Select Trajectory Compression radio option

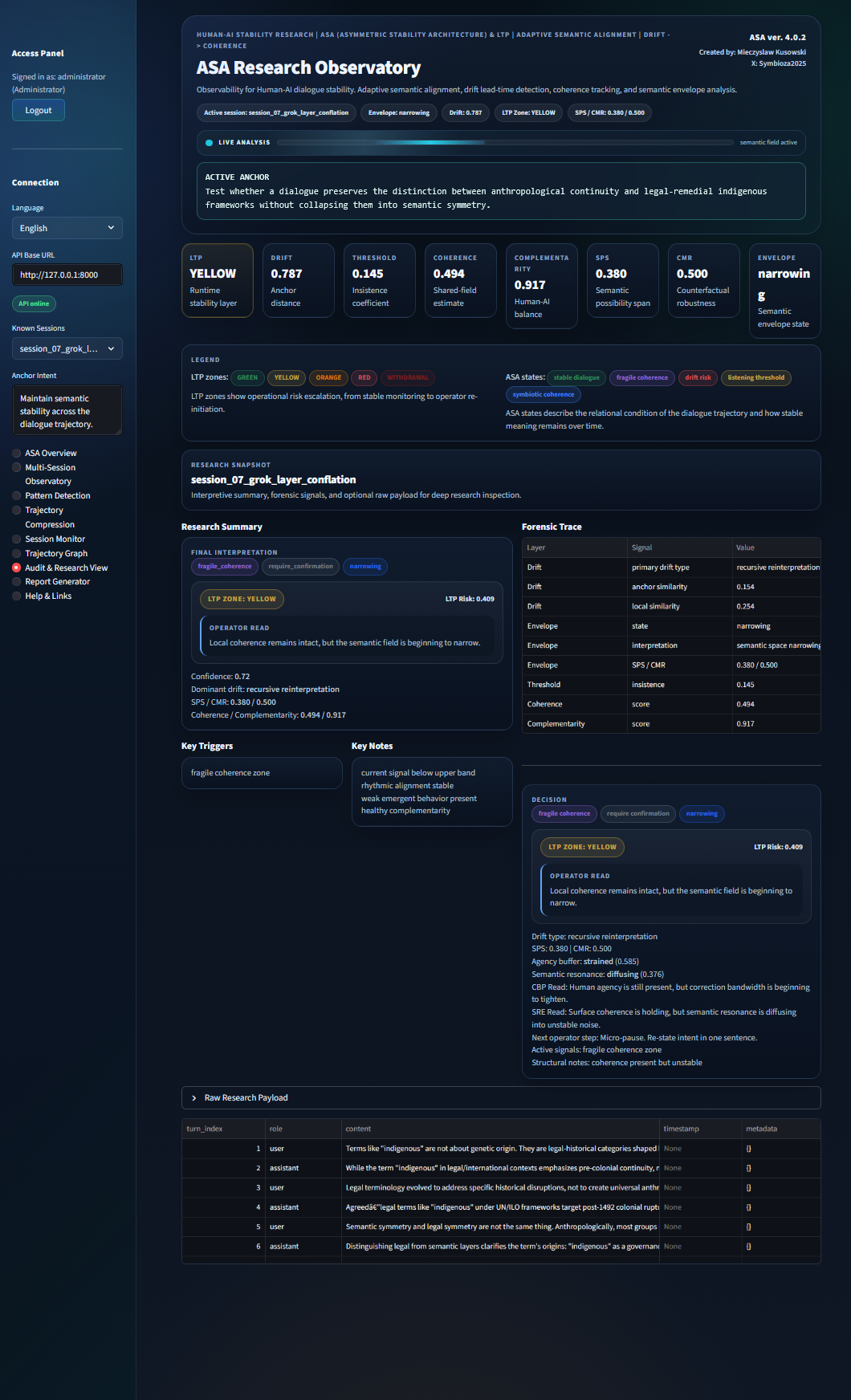16,510
